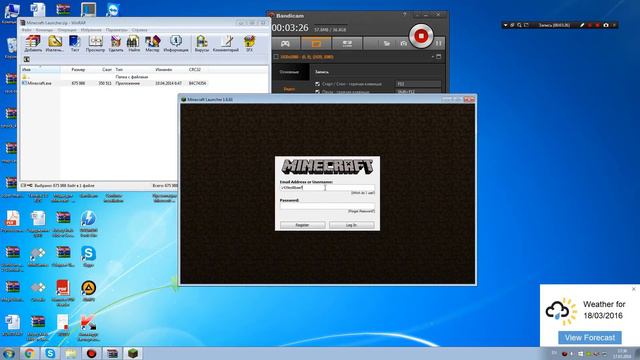Screen dimensions: 640x360
Task: Open the Файл menu in WinRAR
Action: 27,30
